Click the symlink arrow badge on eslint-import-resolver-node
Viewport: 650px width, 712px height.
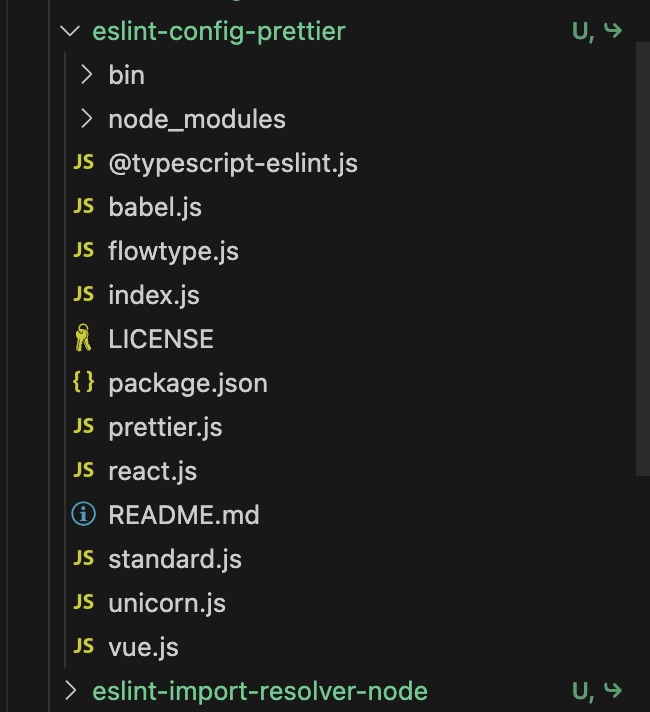pos(613,690)
